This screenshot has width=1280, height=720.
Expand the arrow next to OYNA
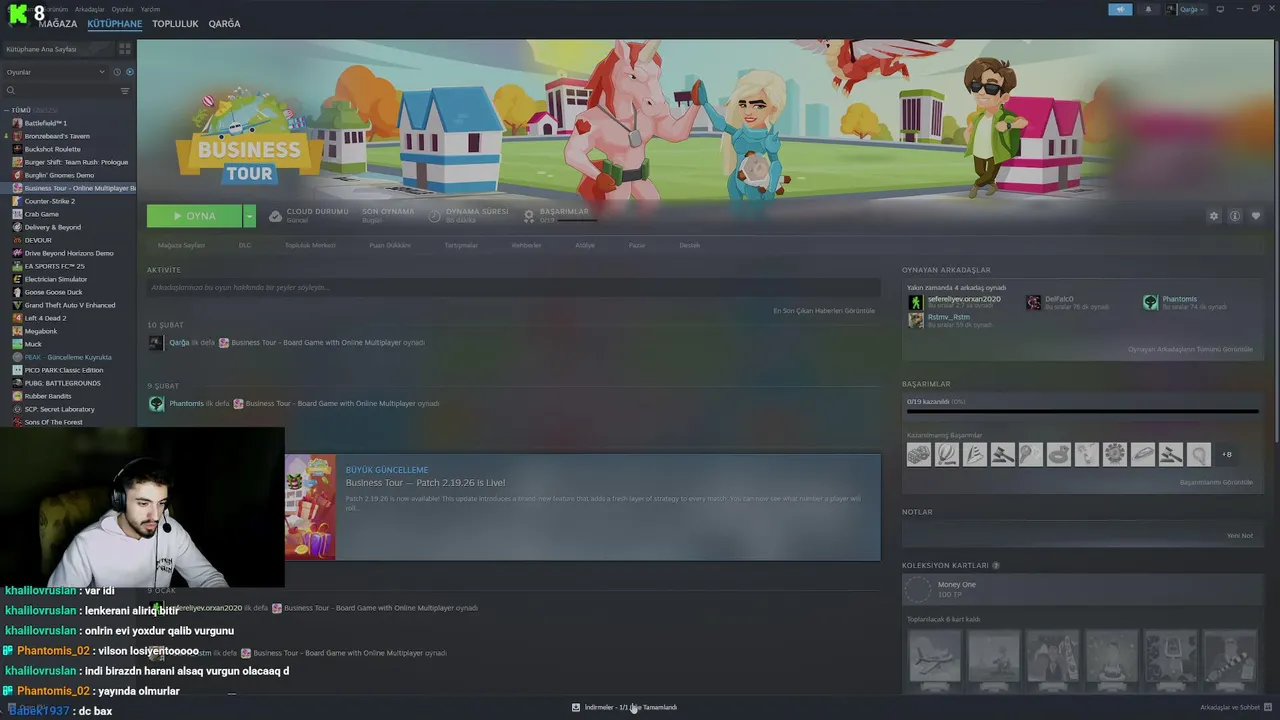[249, 216]
